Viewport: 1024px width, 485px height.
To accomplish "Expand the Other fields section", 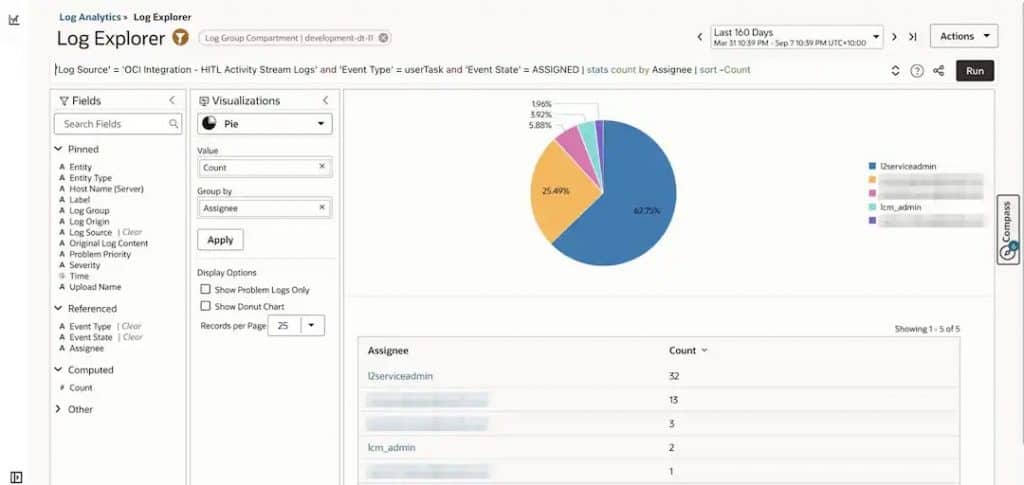I will coord(58,409).
